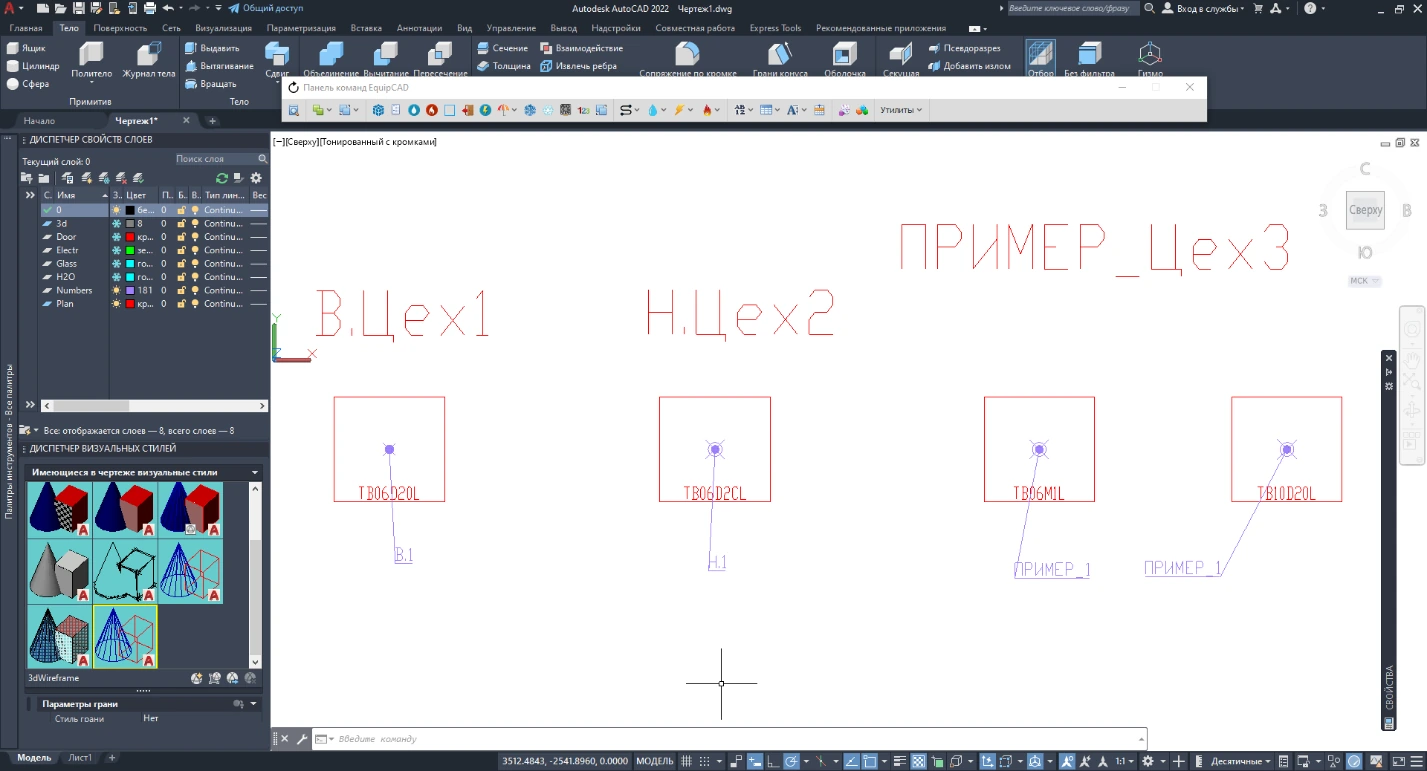The height and width of the screenshot is (771, 1427).
Task: Click the Electr layer color swatch
Action: click(x=130, y=250)
